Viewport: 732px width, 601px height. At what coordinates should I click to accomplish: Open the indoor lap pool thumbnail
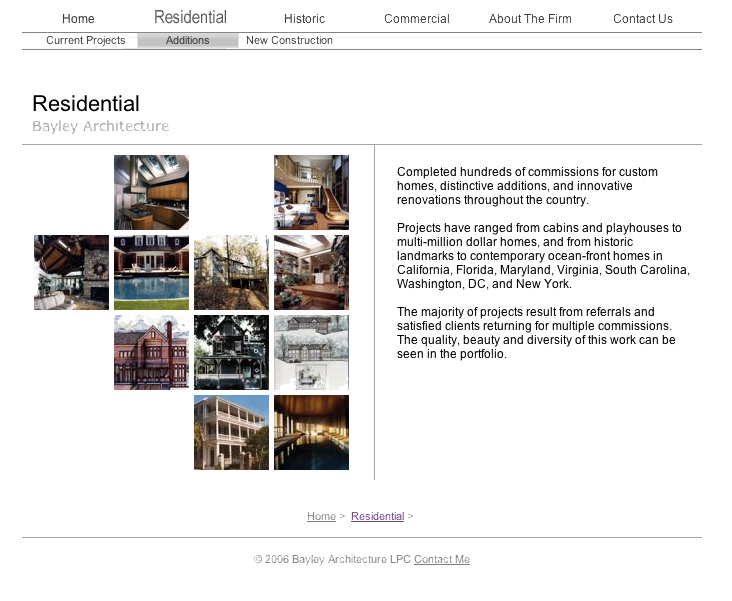[311, 432]
